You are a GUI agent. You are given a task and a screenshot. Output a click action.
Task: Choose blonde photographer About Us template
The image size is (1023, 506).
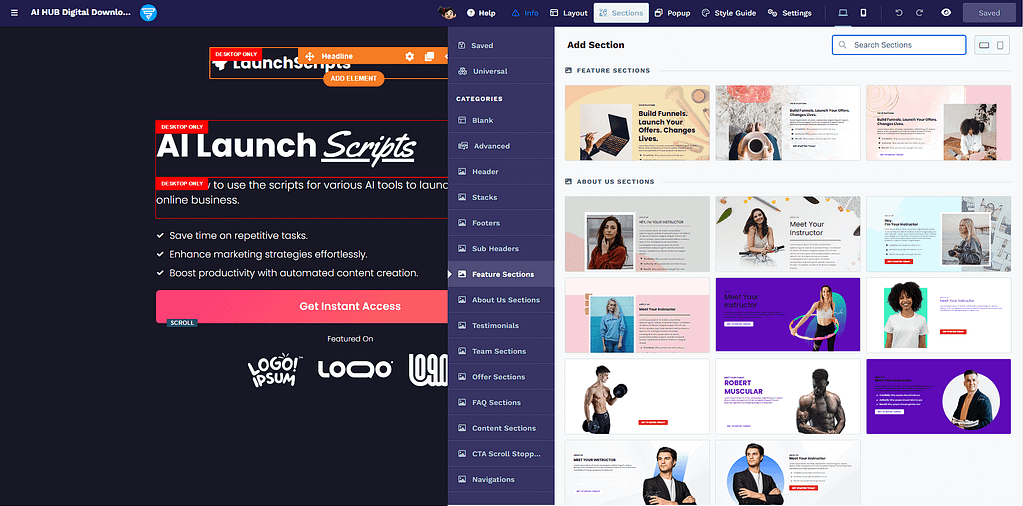click(x=938, y=234)
